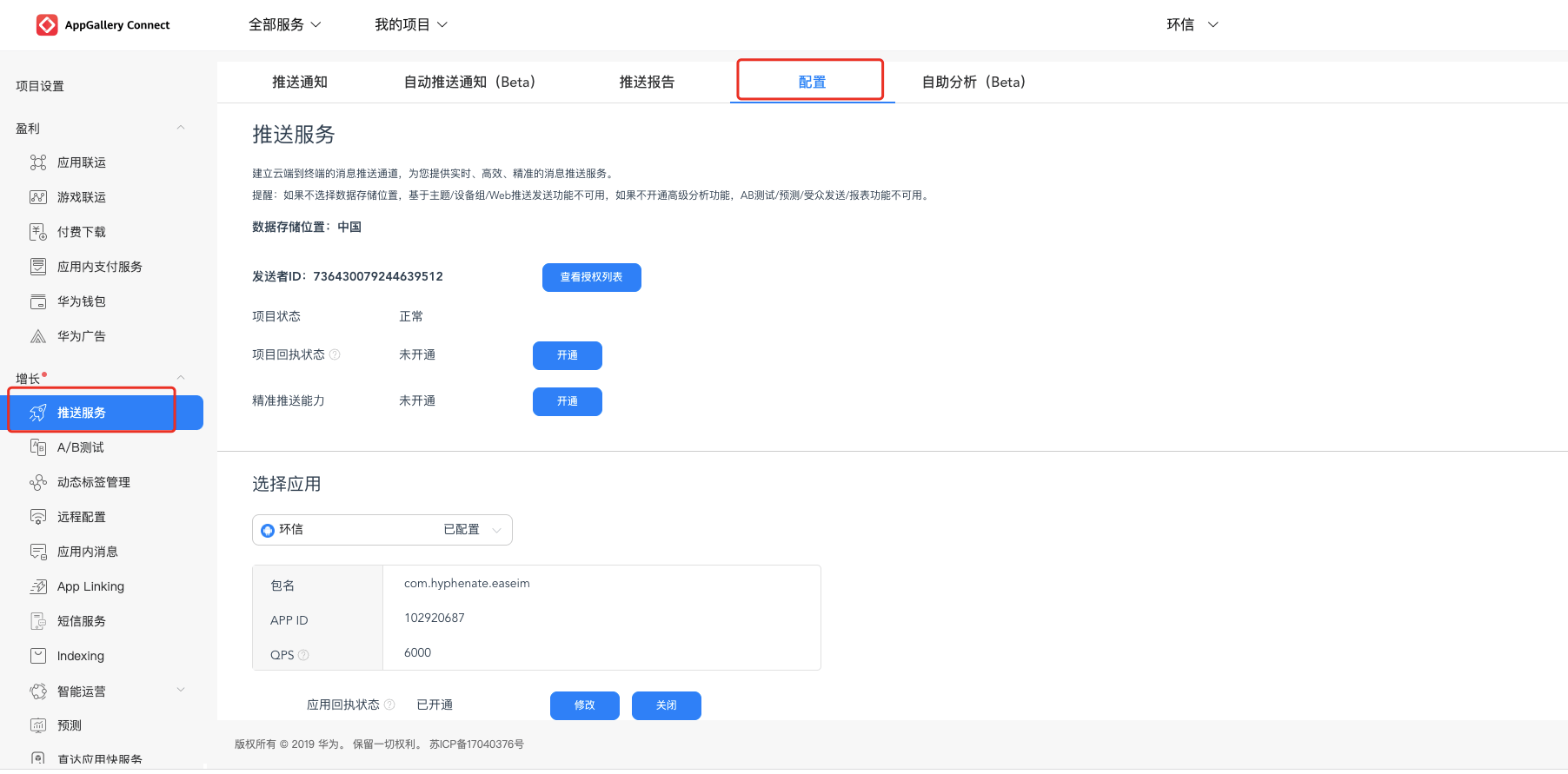1568x774 pixels.
Task: Click the QPS value 6000
Action: pyautogui.click(x=417, y=652)
